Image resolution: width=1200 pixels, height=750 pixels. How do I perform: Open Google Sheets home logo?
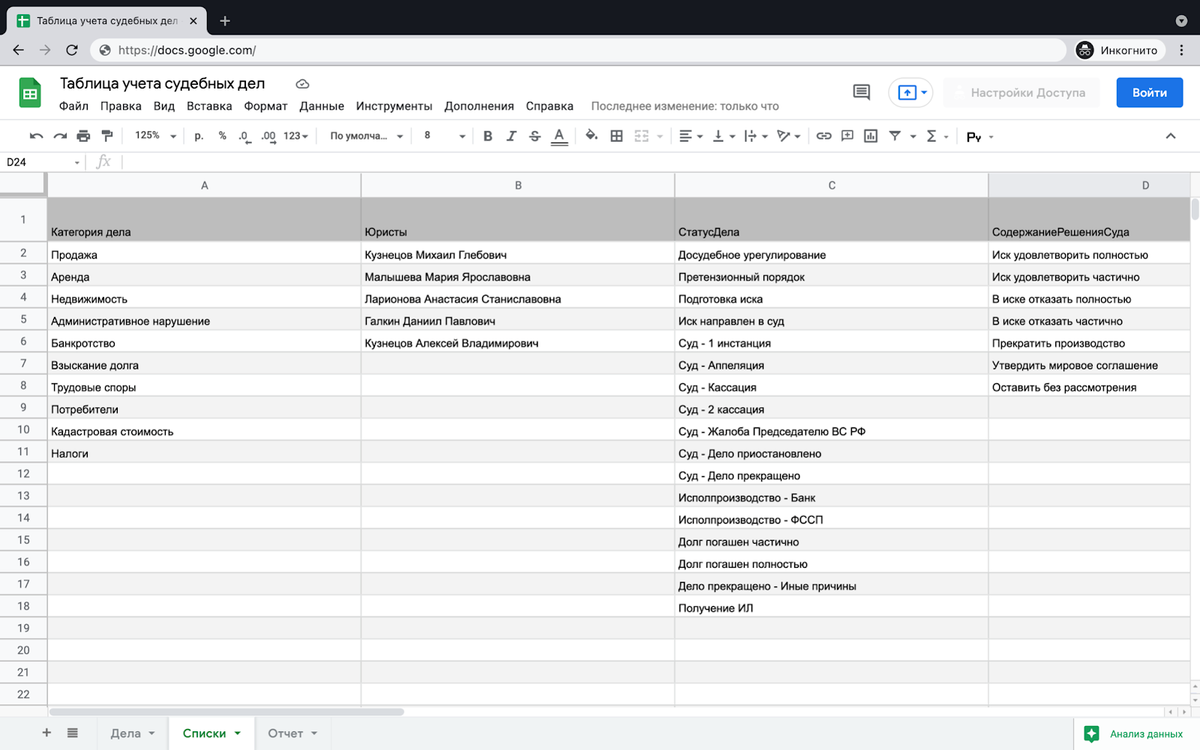point(30,93)
